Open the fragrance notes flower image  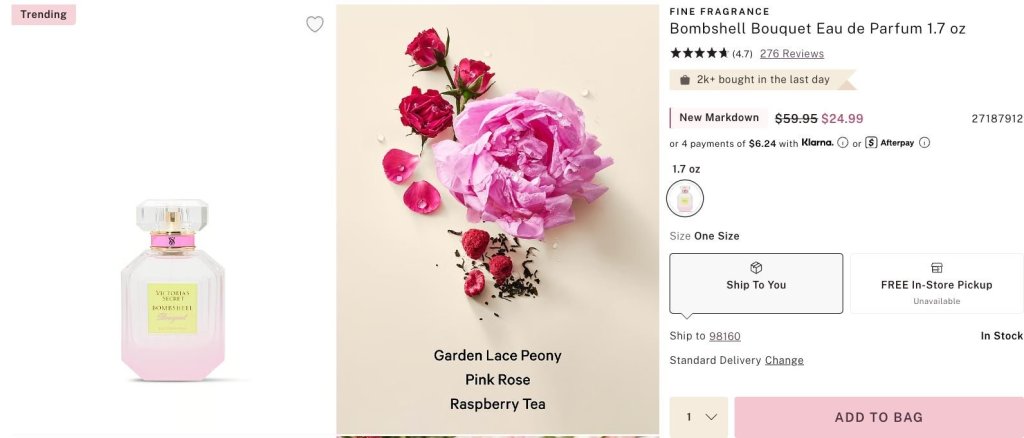coord(498,219)
